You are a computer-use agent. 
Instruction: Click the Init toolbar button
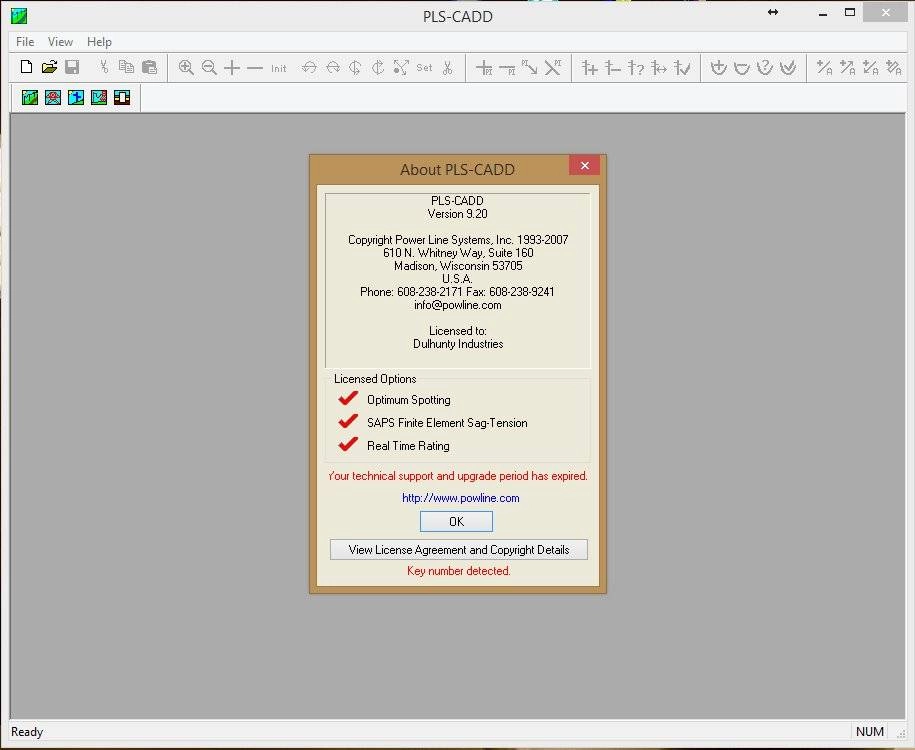click(279, 68)
